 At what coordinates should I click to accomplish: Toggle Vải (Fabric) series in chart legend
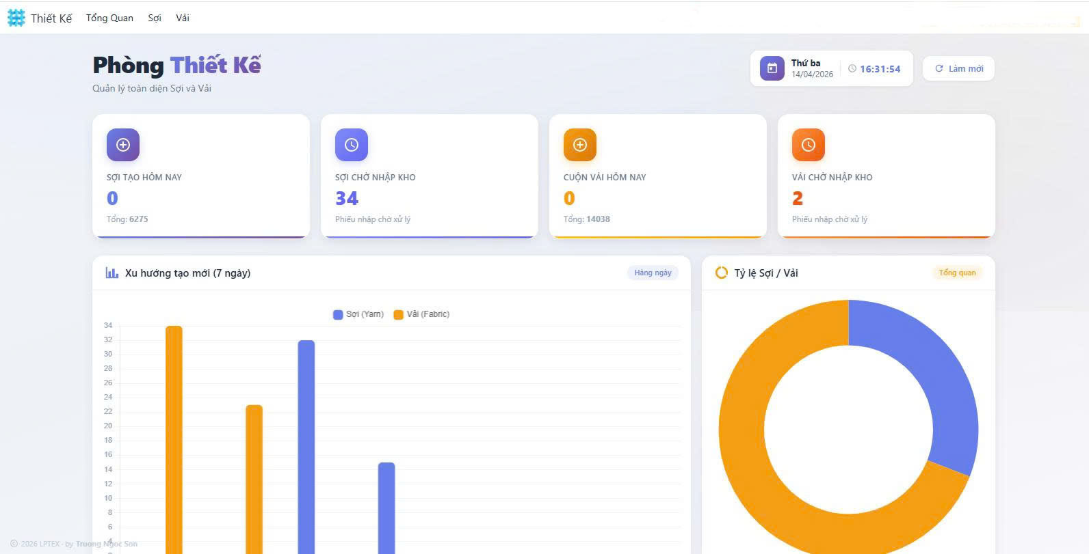coord(421,314)
